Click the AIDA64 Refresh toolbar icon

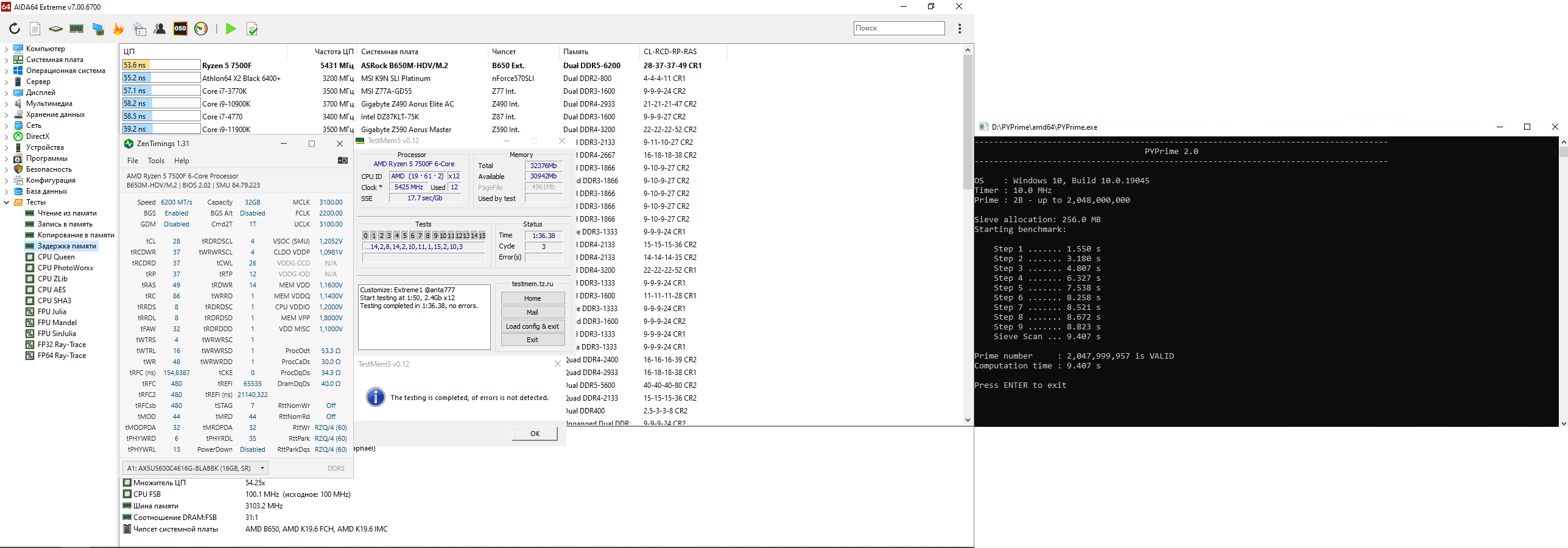(x=15, y=29)
